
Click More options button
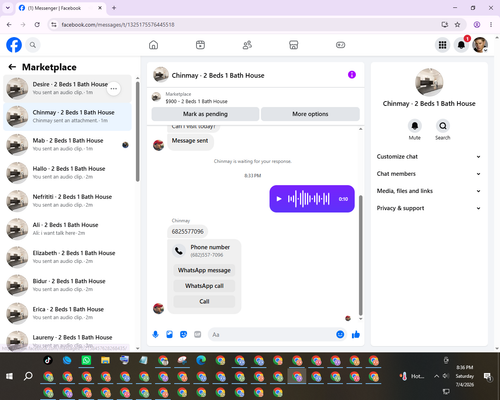[310, 114]
